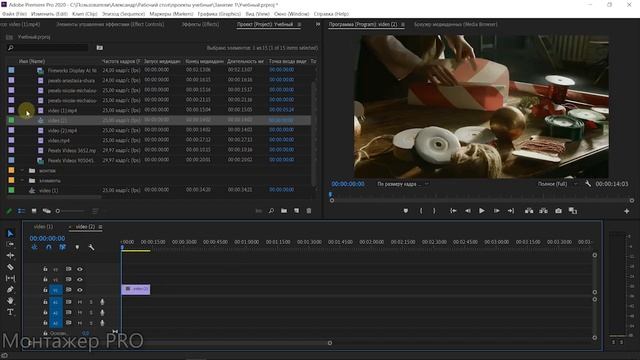
Task: Go to Out point
Action: coord(511,211)
